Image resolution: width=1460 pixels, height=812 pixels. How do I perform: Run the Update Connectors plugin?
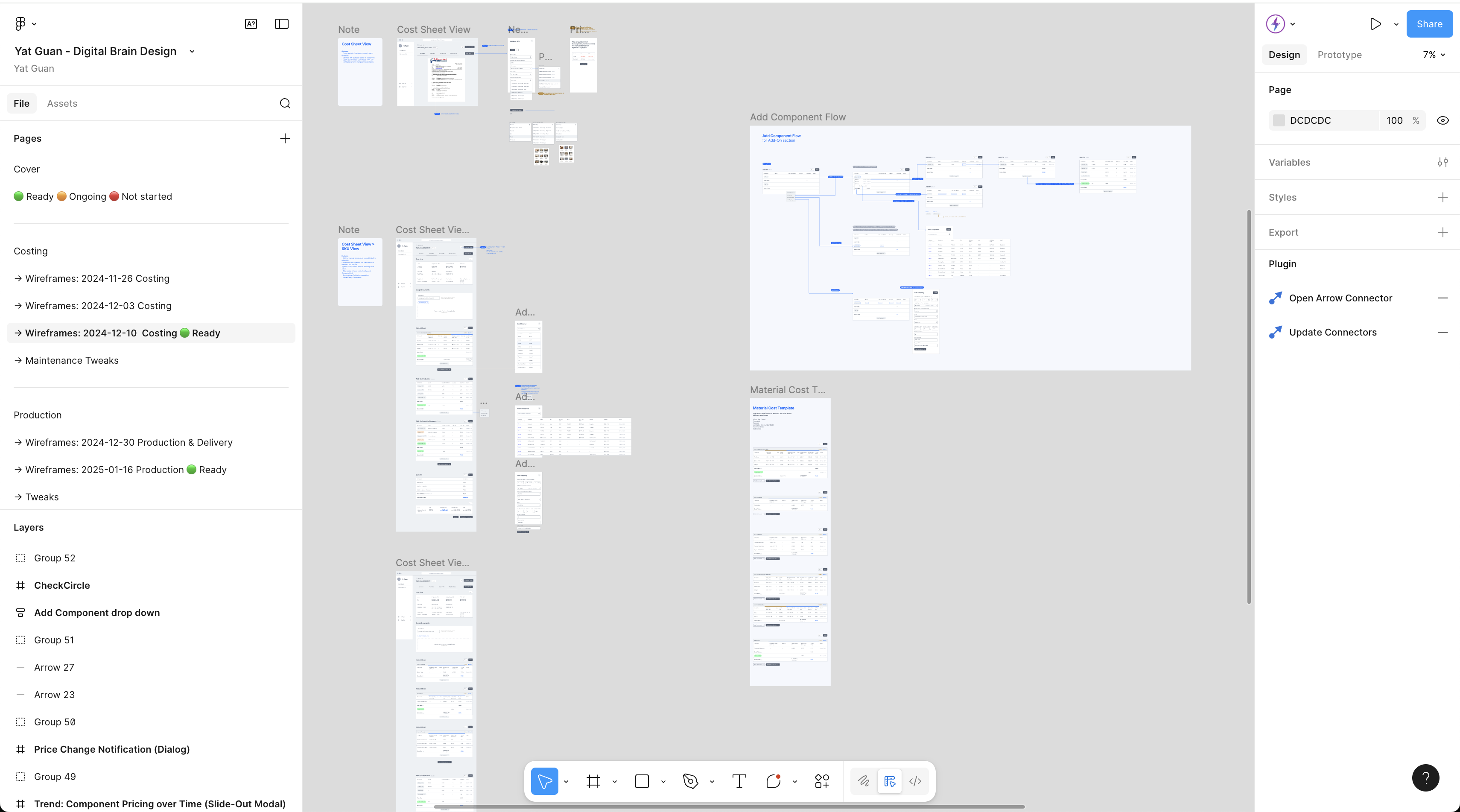click(x=1332, y=332)
